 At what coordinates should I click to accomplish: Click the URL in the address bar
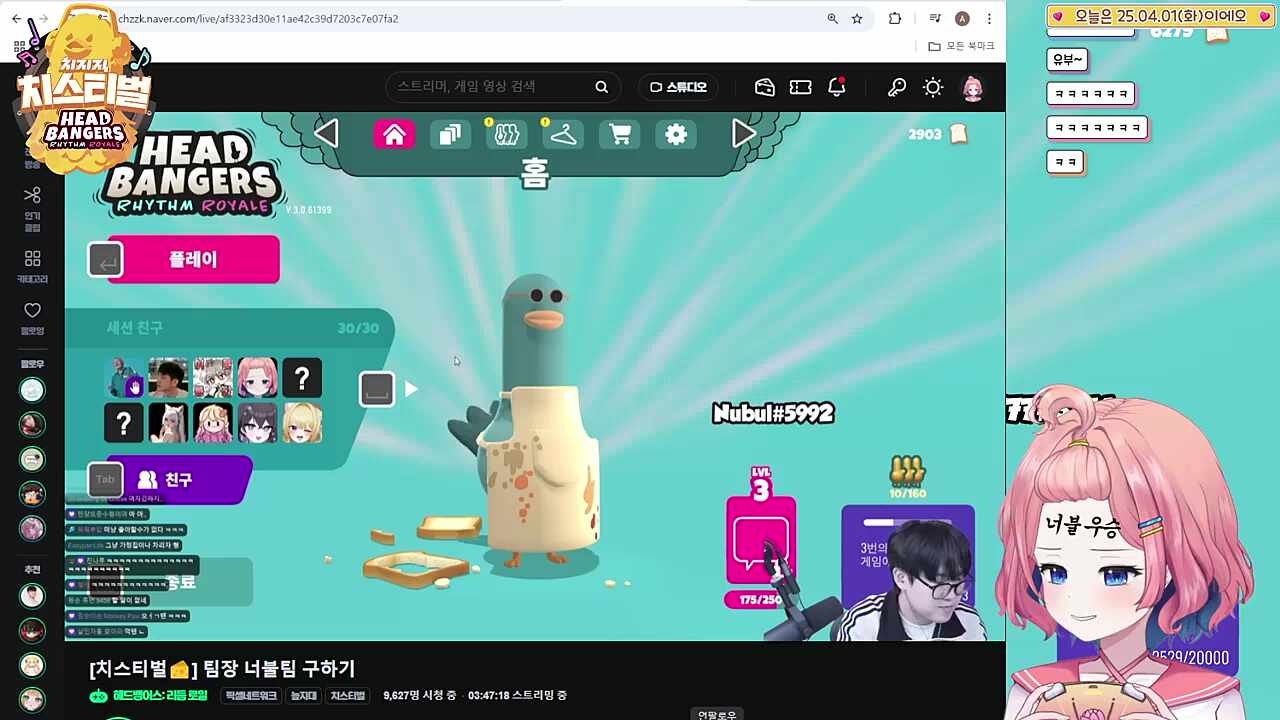pyautogui.click(x=258, y=19)
